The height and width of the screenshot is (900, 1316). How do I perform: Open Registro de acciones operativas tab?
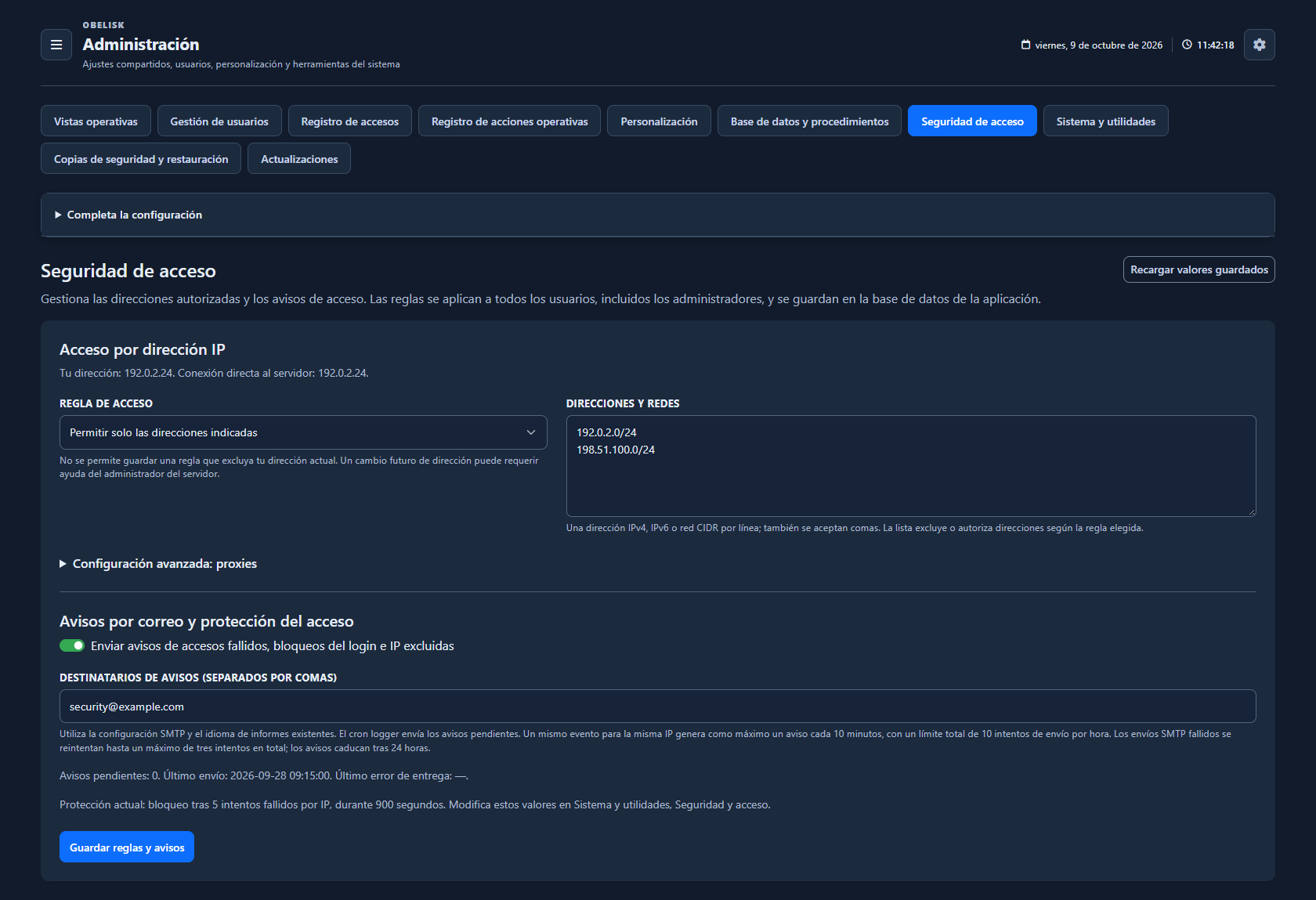(x=509, y=121)
